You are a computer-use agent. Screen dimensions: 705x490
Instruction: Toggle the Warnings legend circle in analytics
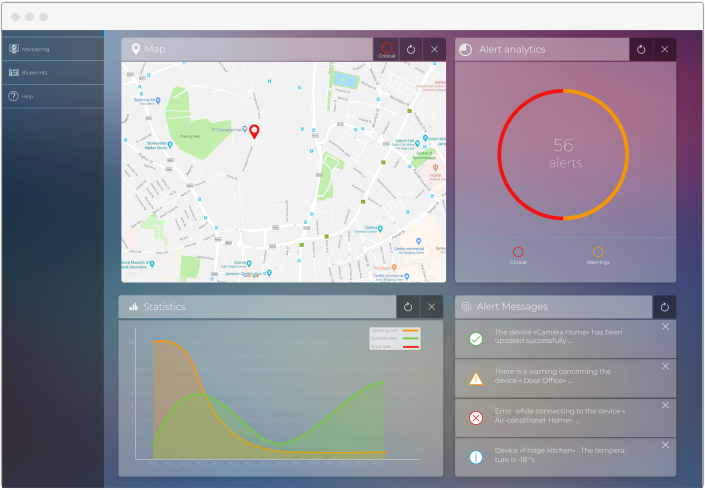[598, 253]
